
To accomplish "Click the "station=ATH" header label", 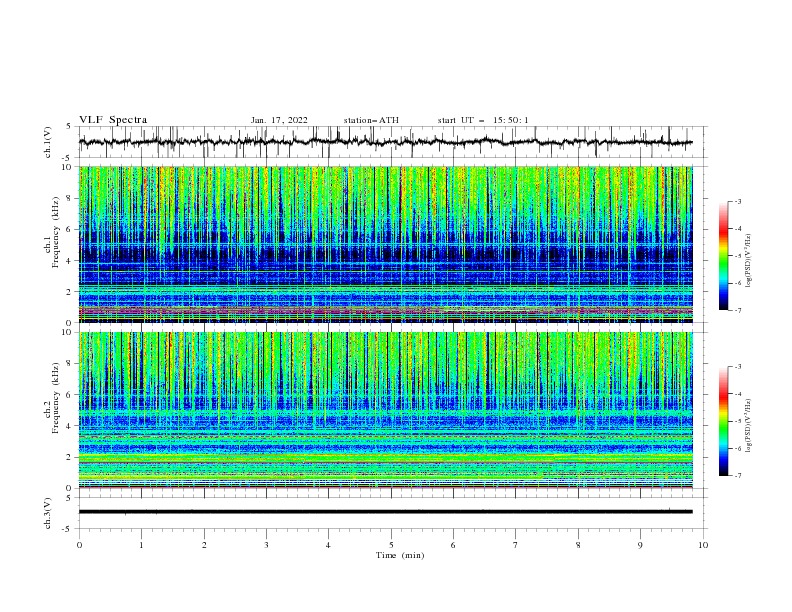I will [371, 120].
